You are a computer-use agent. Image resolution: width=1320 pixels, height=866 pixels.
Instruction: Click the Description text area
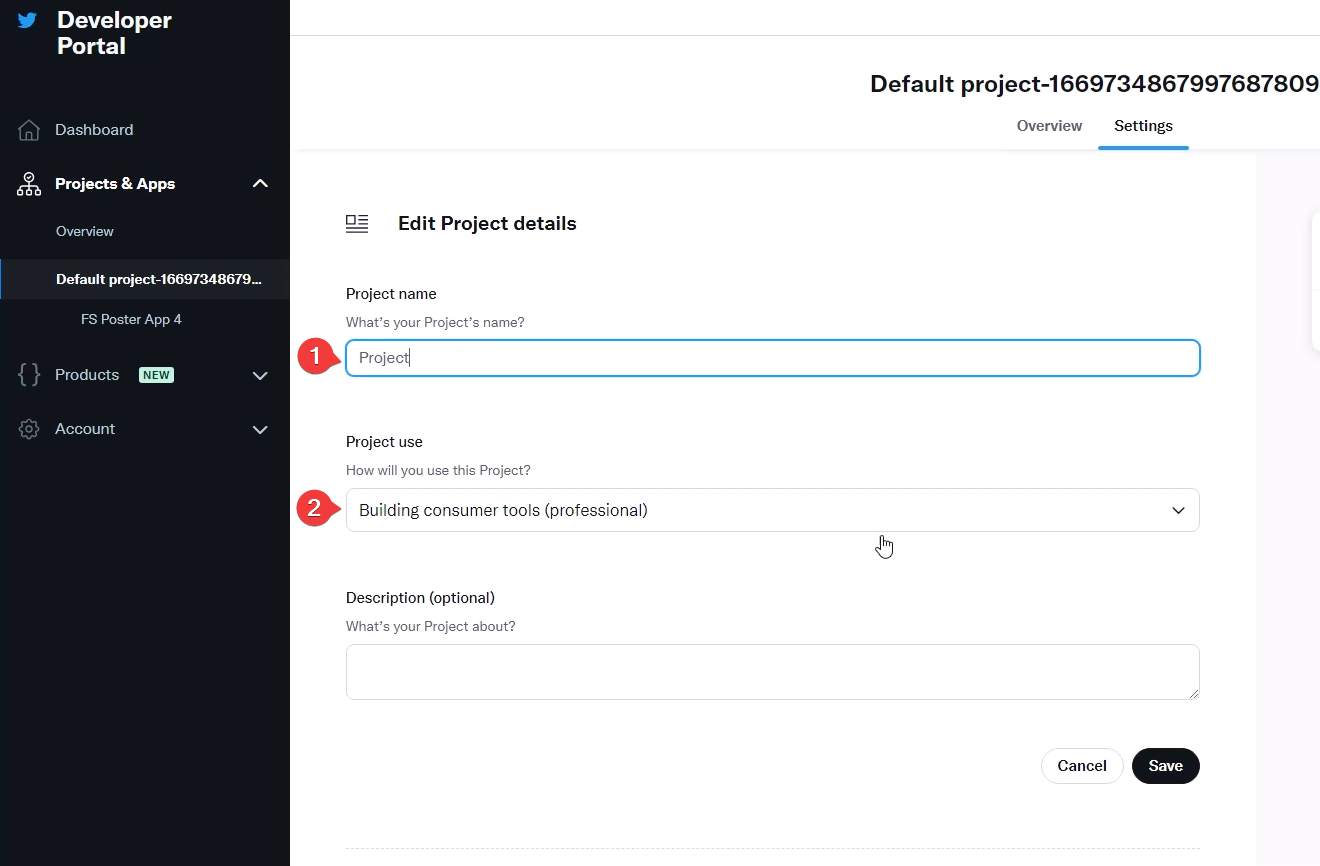[773, 672]
